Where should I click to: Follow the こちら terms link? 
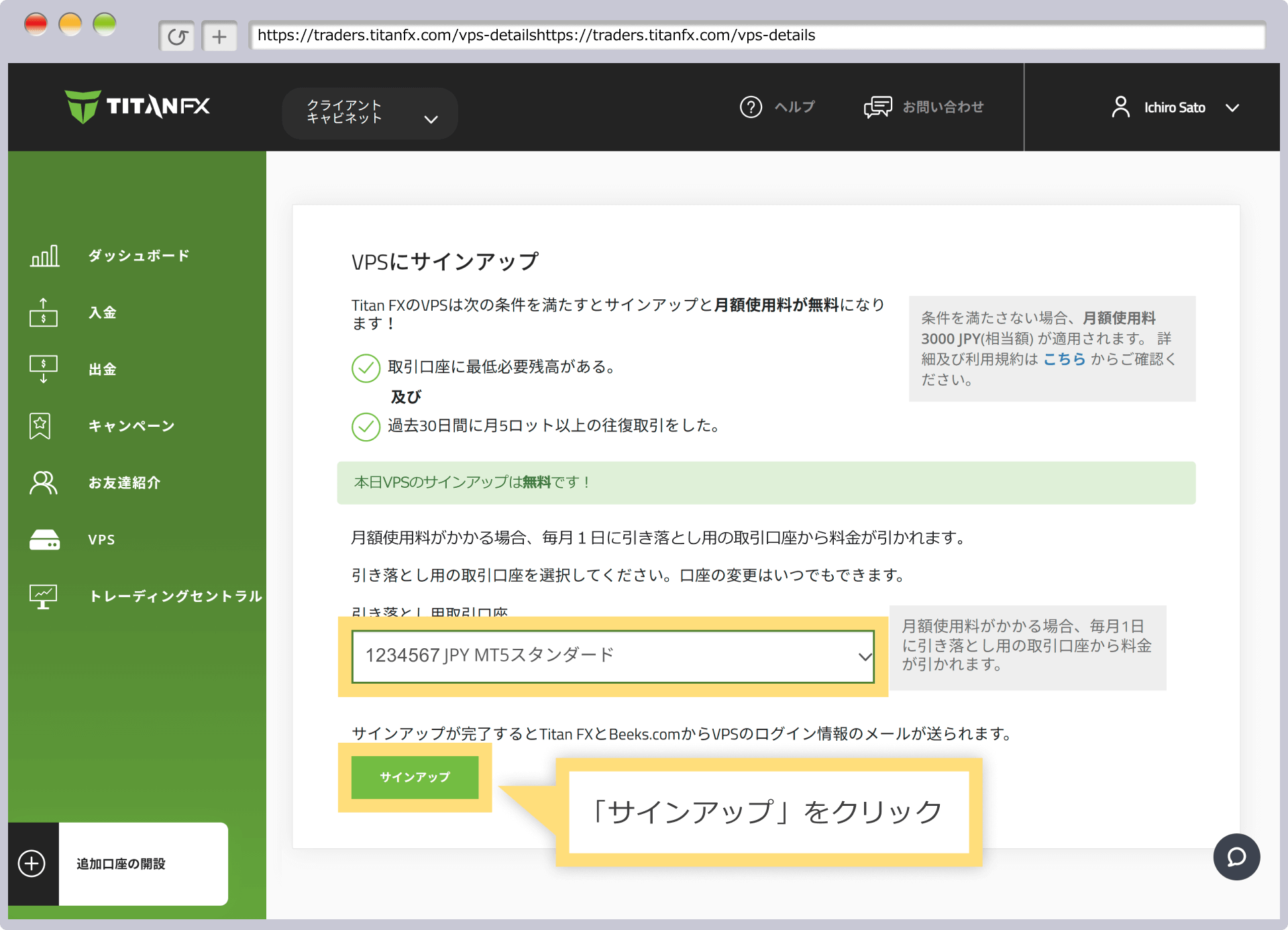[x=1064, y=359]
